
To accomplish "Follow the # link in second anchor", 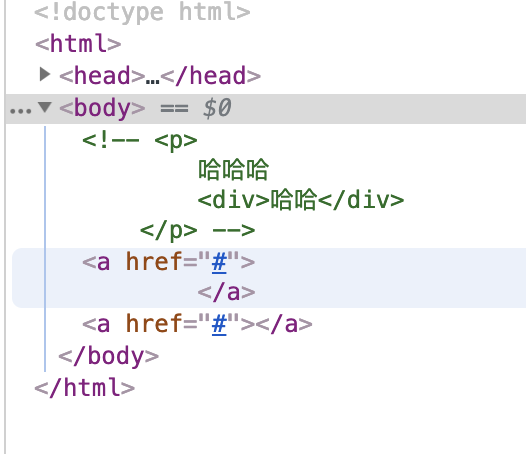I will pyautogui.click(x=219, y=324).
